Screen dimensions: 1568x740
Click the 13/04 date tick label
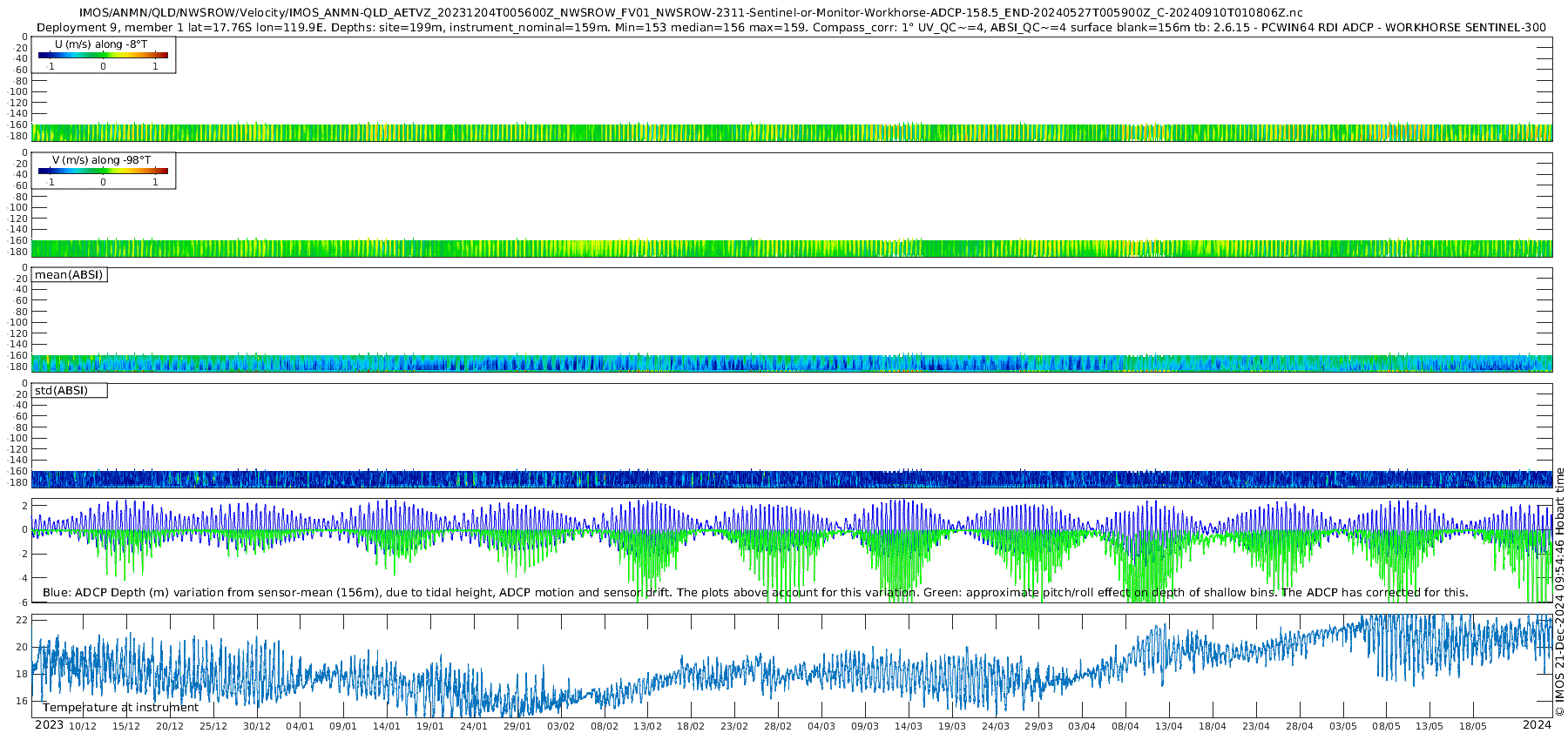tap(1169, 726)
